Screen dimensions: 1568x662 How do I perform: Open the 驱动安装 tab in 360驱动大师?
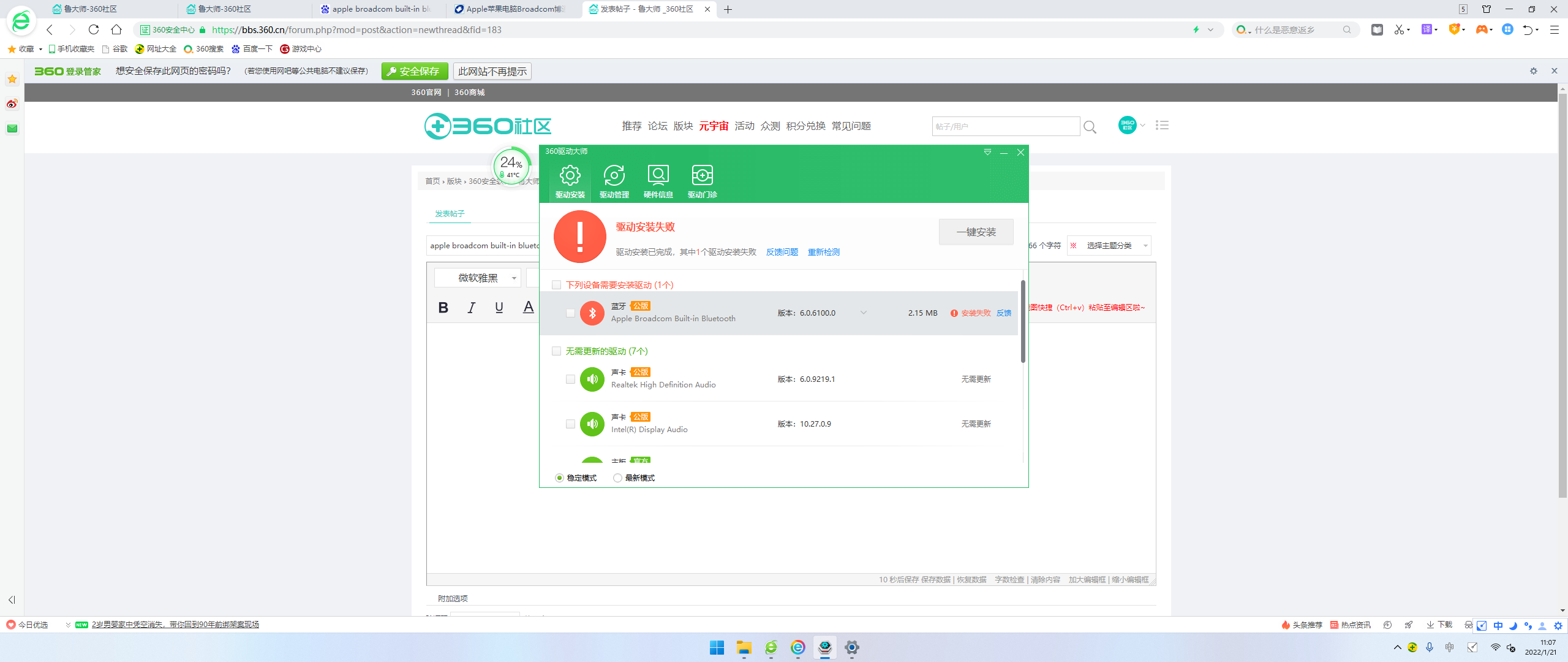point(570,181)
